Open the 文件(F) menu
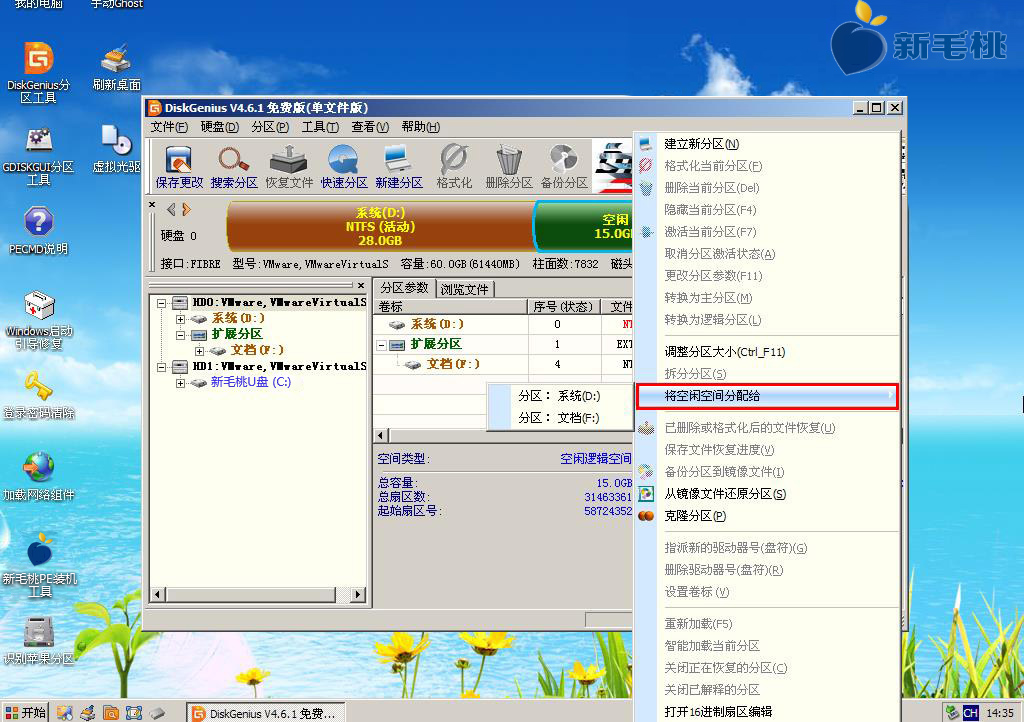 pos(169,127)
